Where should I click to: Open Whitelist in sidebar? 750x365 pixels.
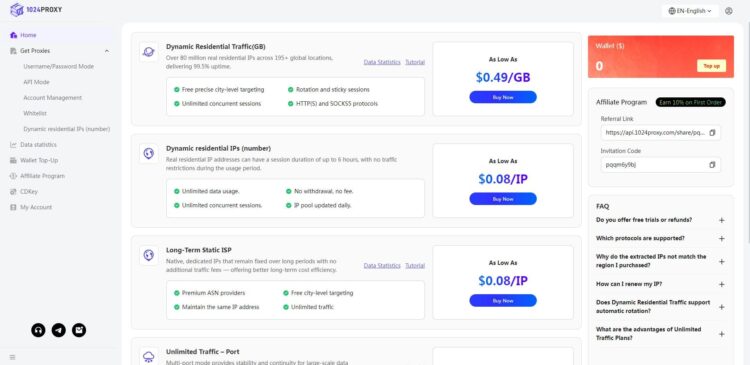(35, 113)
